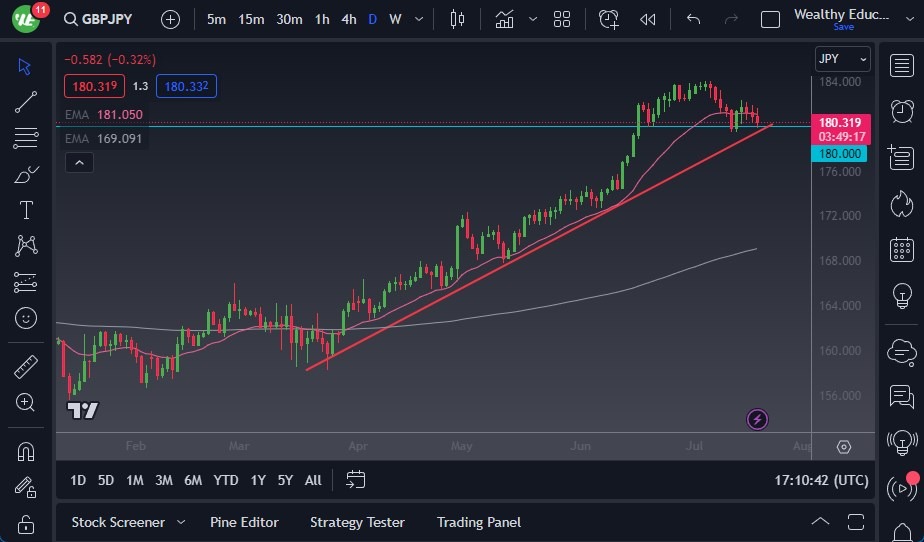Screen dimensions: 924x542
Task: Toggle magnet mode on
Action: (26, 451)
